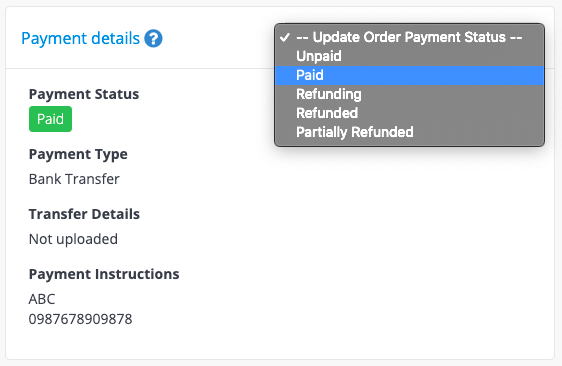Click the Transfer Details label
Viewport: 562px width, 366px height.
click(84, 214)
